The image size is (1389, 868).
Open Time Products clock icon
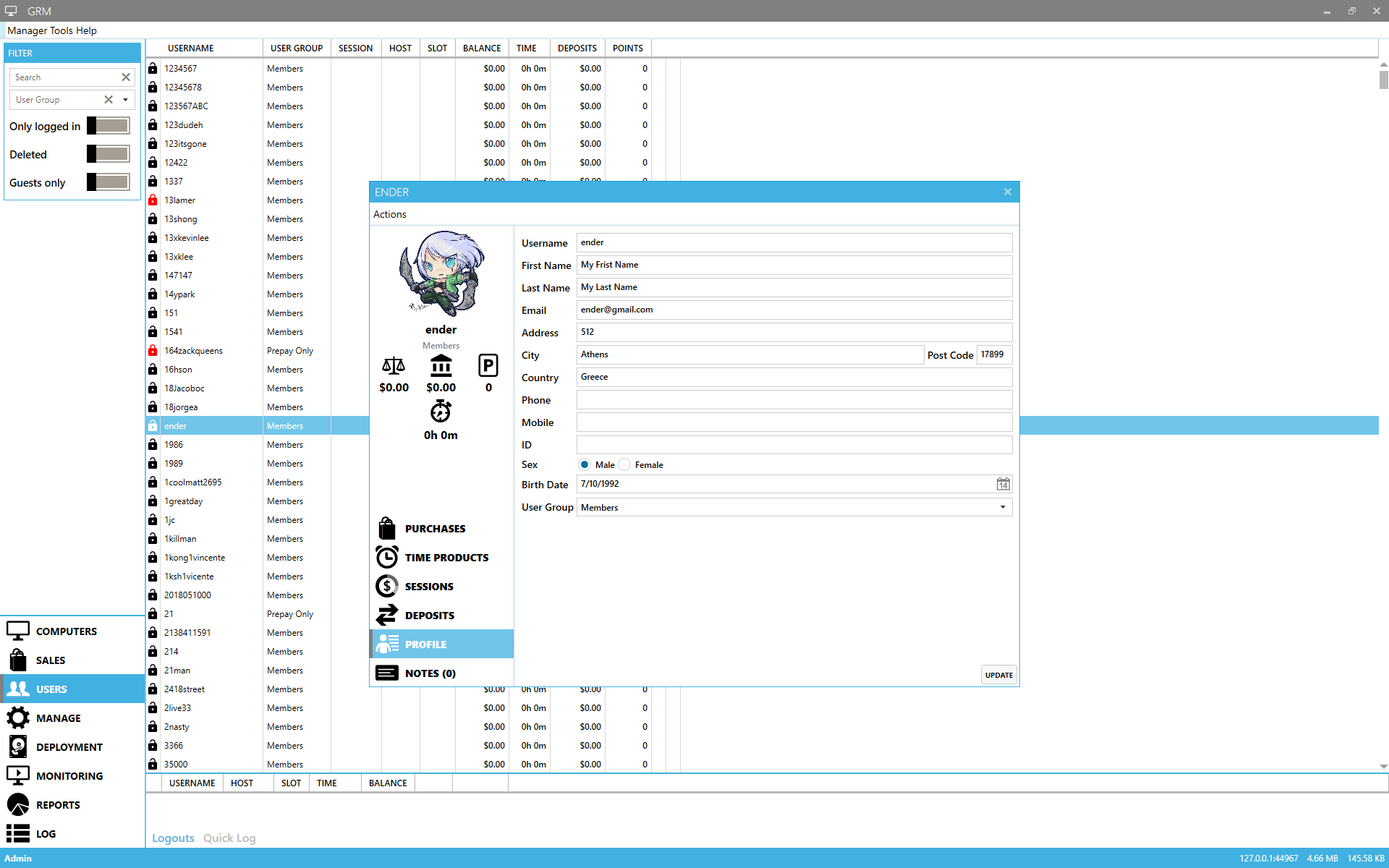[387, 558]
